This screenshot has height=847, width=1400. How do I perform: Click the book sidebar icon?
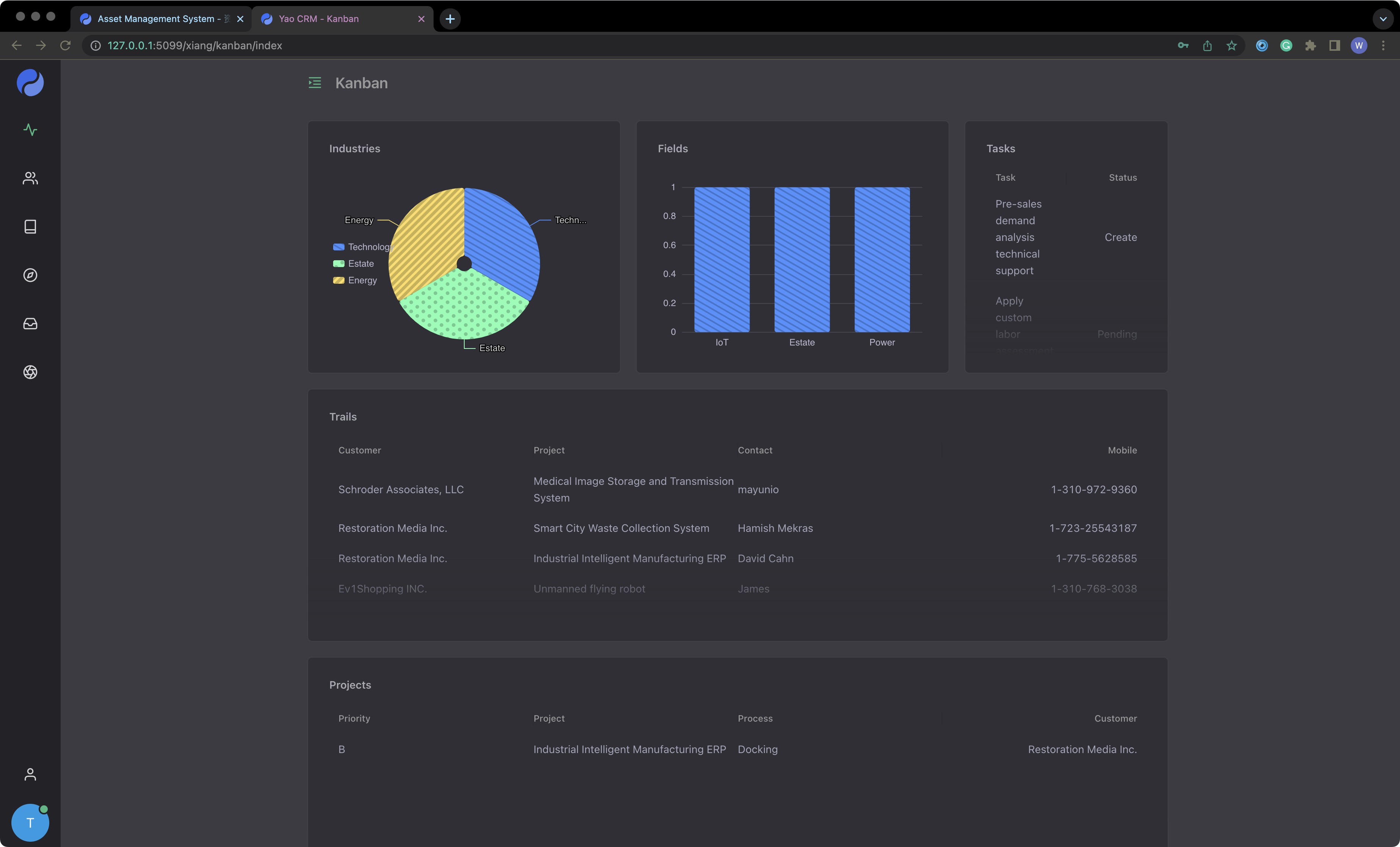tap(30, 227)
